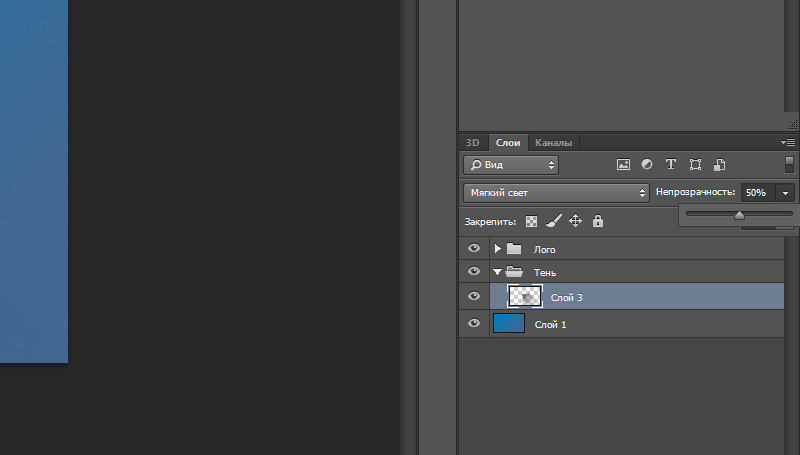Filter layers by type (T) icon
This screenshot has height=455, width=800.
click(x=671, y=165)
